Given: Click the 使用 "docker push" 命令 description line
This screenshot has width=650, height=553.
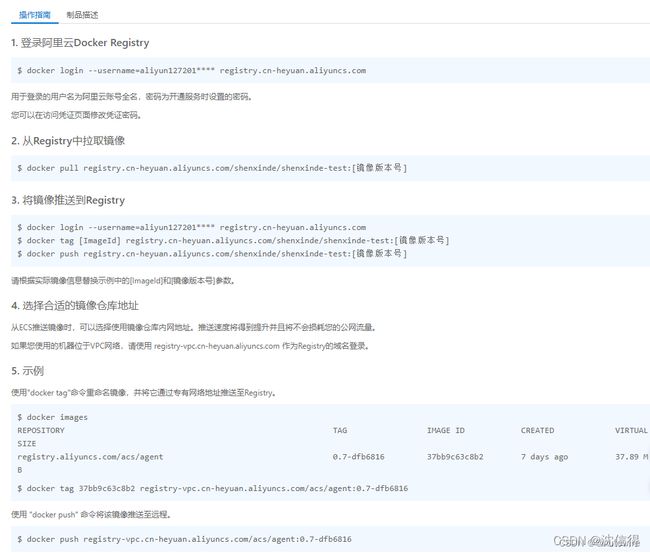Looking at the screenshot, I should point(91,514).
